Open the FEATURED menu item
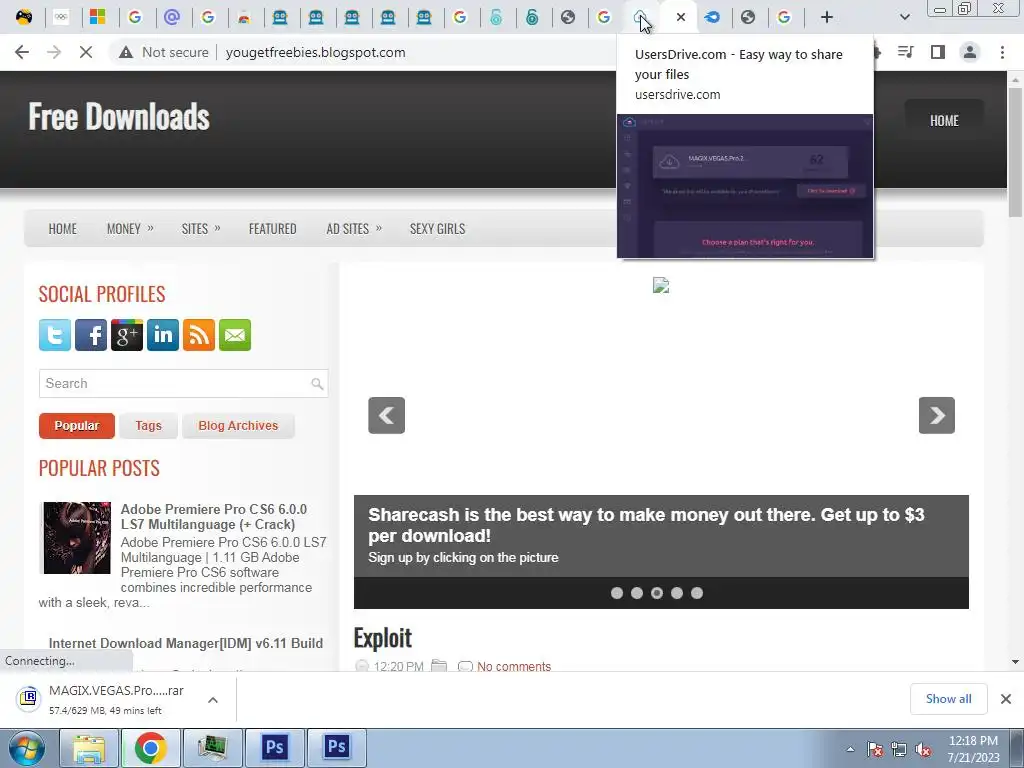 pyautogui.click(x=272, y=229)
